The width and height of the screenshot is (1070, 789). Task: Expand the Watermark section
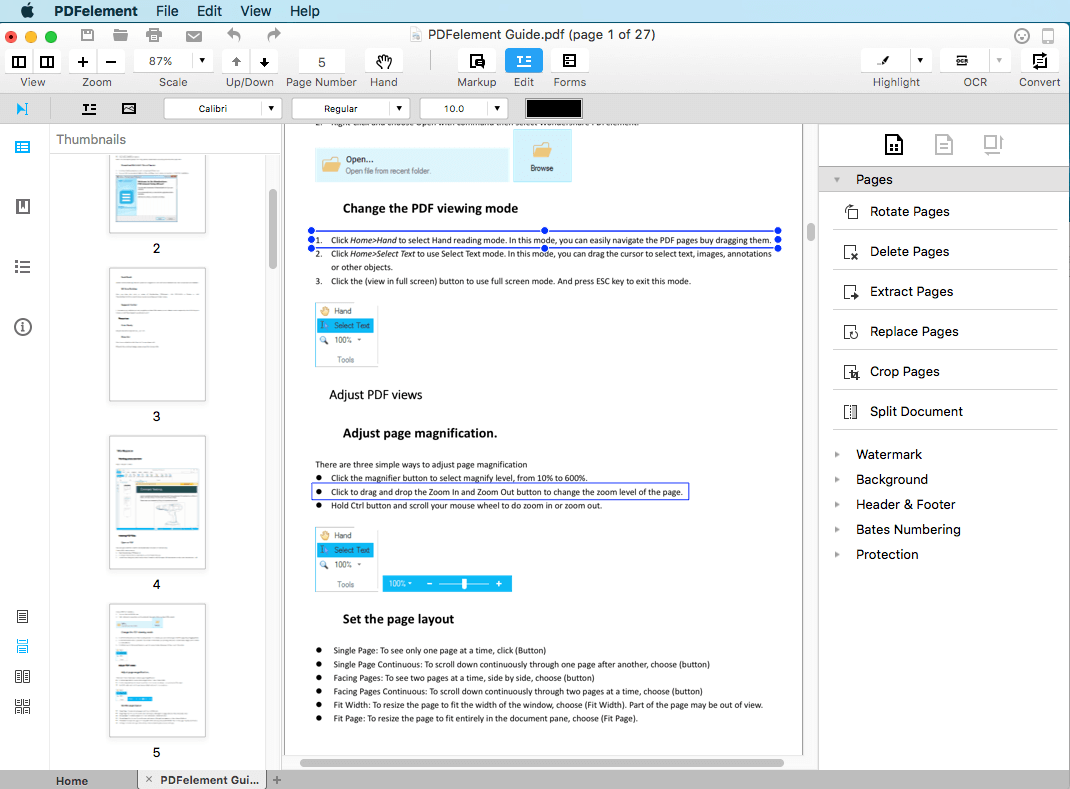[x=888, y=454]
